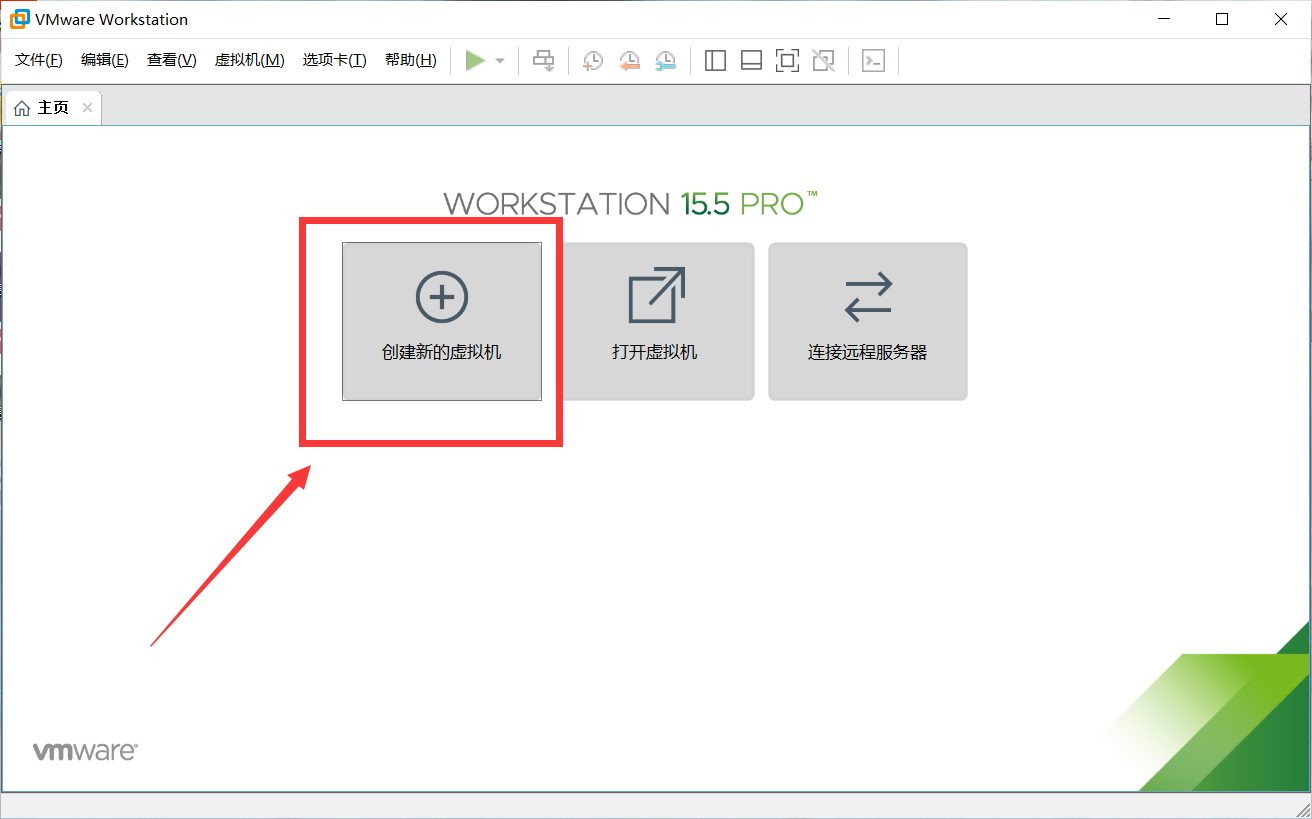This screenshot has width=1312, height=819.
Task: Open the 查看(V) menu
Action: point(172,60)
